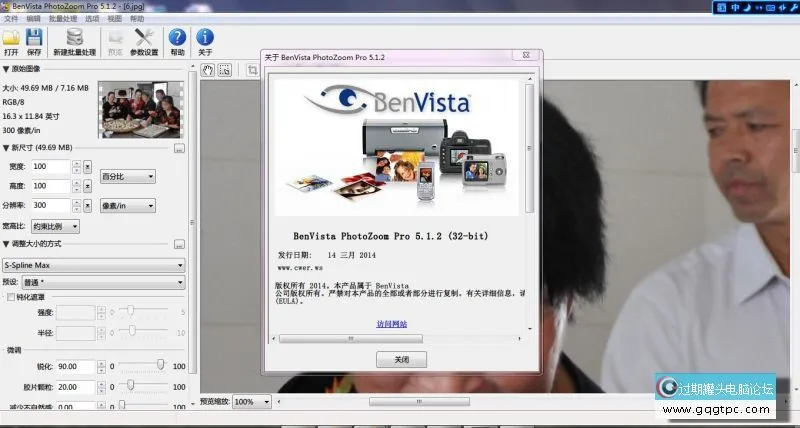This screenshot has height=428, width=800.
Task: Open the 预览缩放 100% zoom dropdown
Action: click(x=252, y=402)
